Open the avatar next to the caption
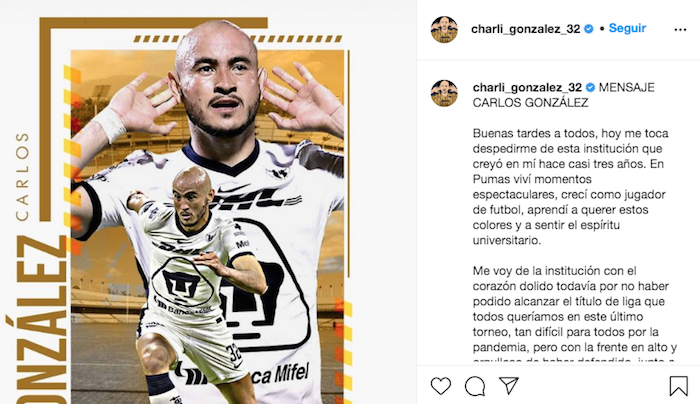The image size is (700, 404). (x=444, y=93)
